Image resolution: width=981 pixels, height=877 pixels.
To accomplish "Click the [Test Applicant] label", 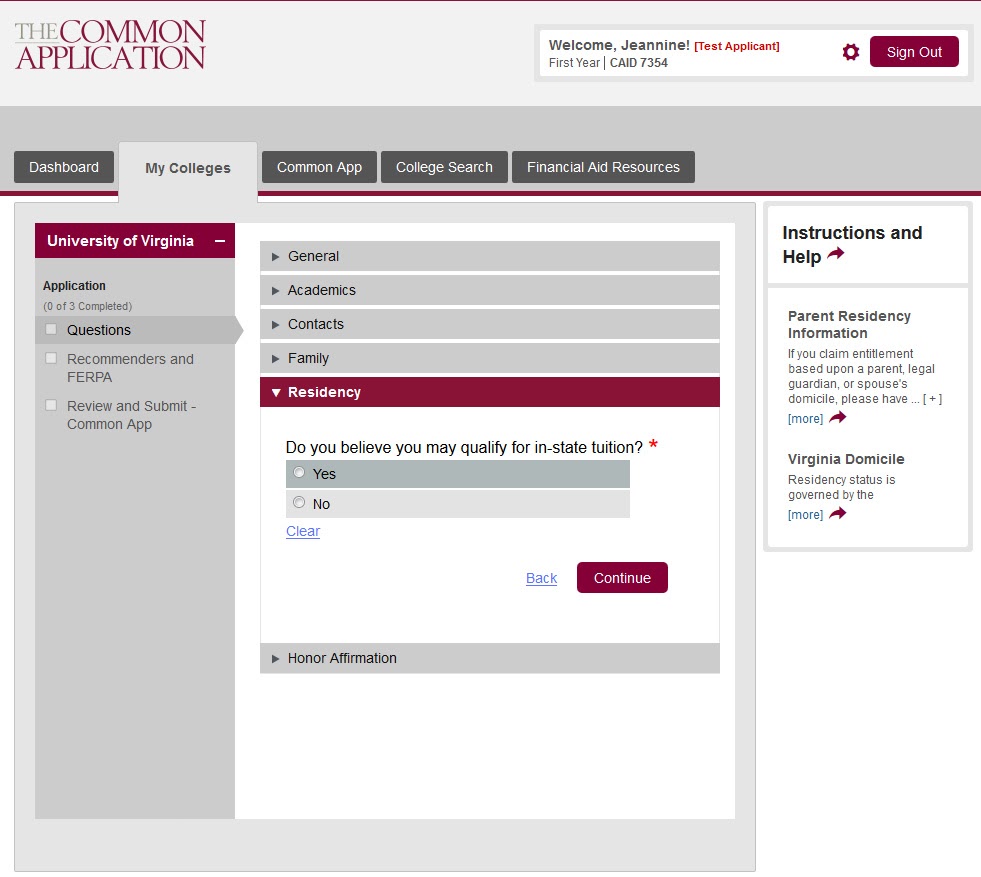I will [x=736, y=46].
